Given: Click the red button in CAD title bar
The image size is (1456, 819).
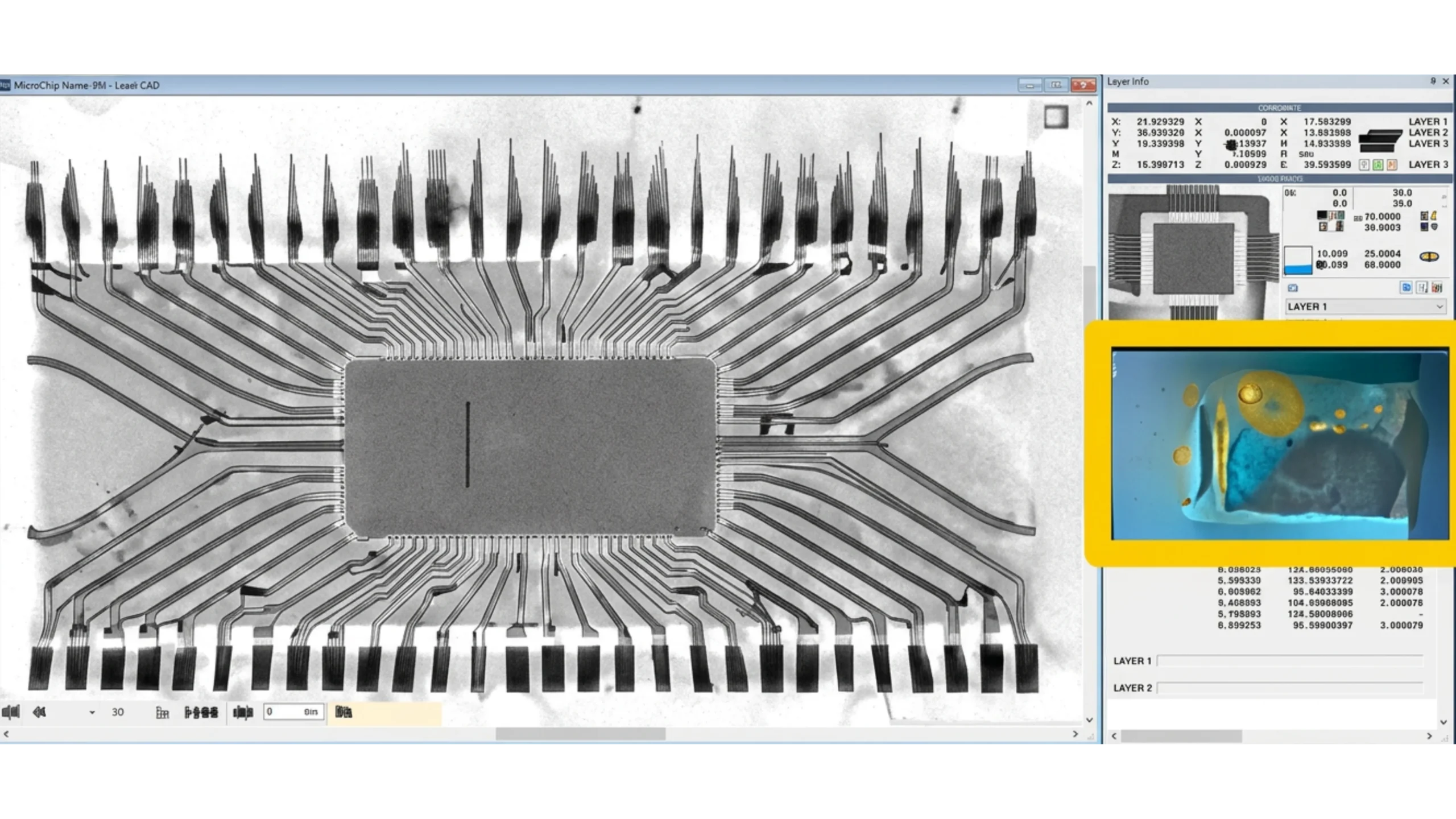Looking at the screenshot, I should 1083,85.
